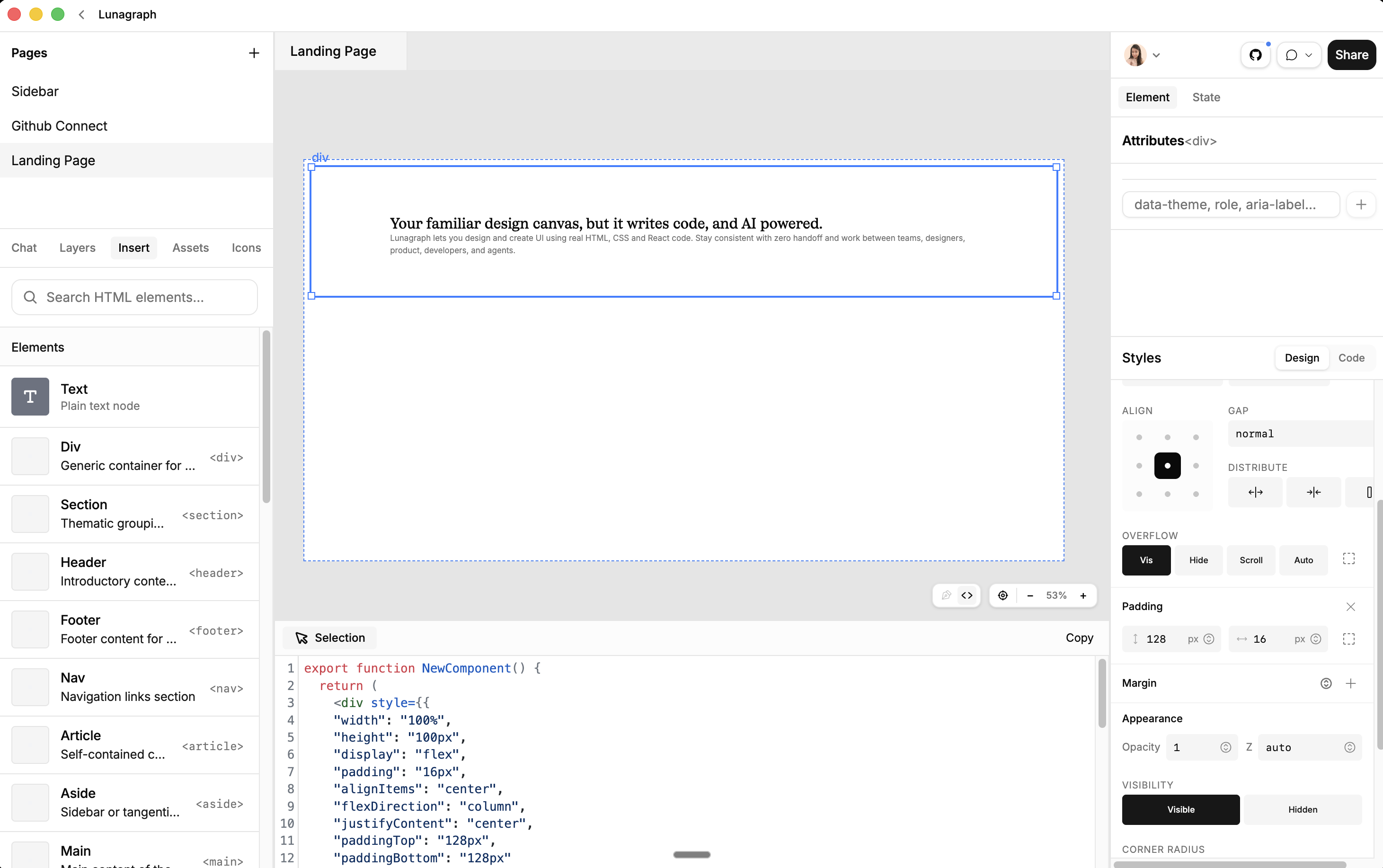
Task: Zoom out of the canvas
Action: coord(1030,596)
